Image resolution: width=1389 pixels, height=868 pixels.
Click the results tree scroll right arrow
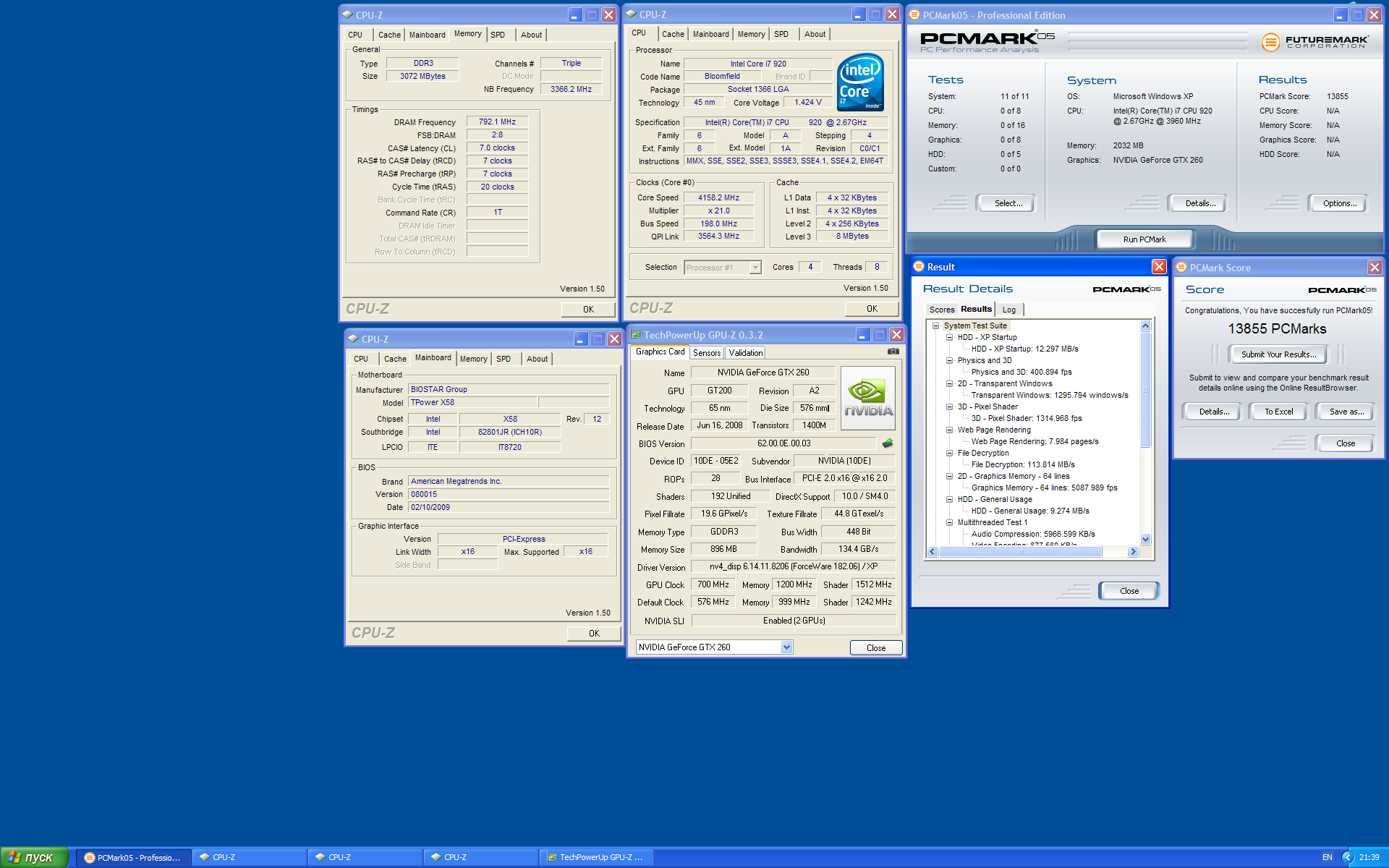(x=1133, y=552)
